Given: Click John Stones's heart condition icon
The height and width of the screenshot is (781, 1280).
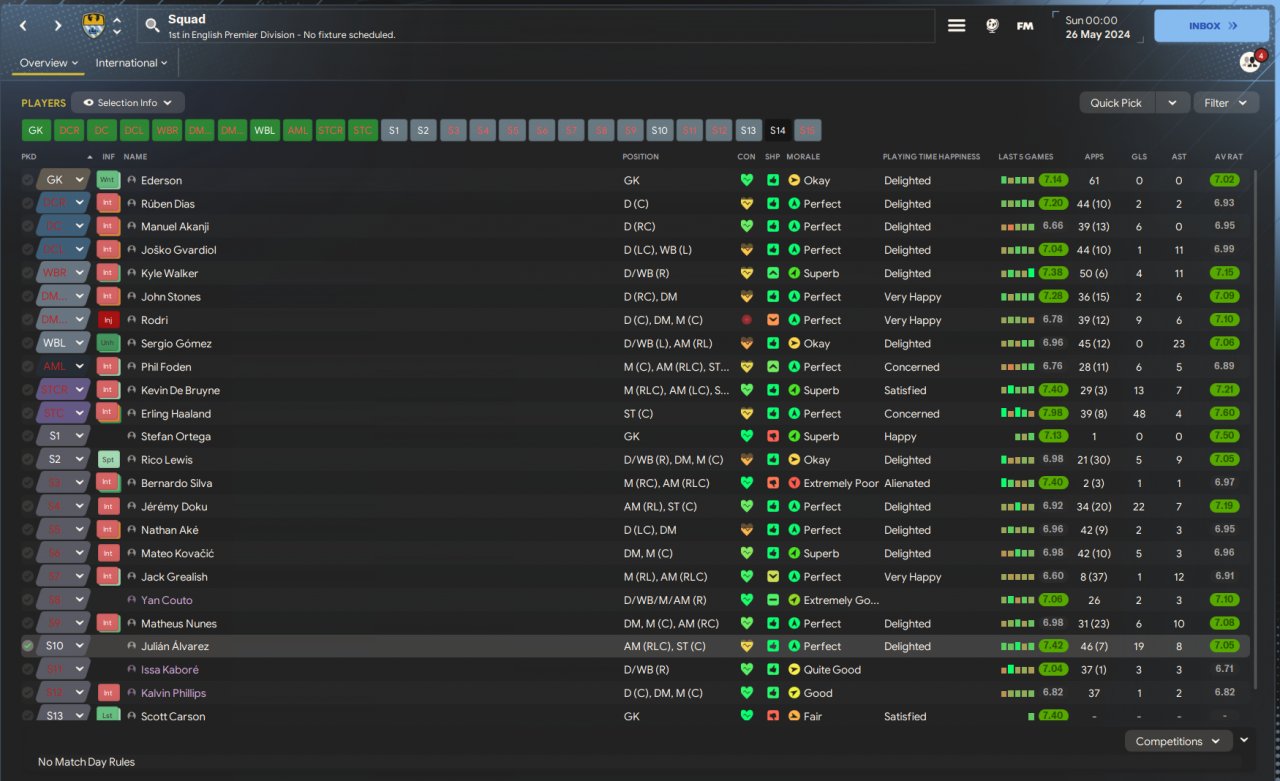Looking at the screenshot, I should [746, 296].
